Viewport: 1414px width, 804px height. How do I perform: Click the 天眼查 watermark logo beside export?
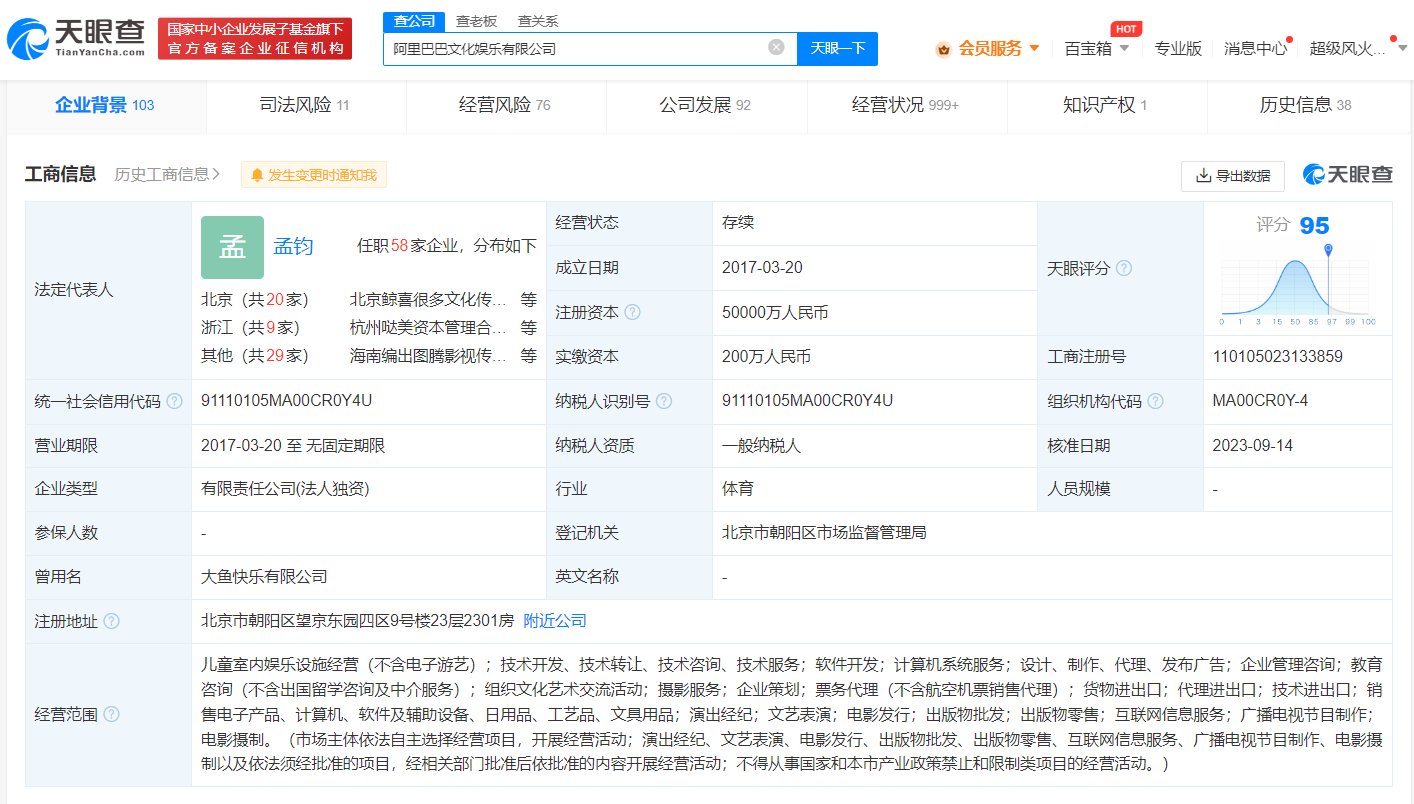pos(1347,174)
